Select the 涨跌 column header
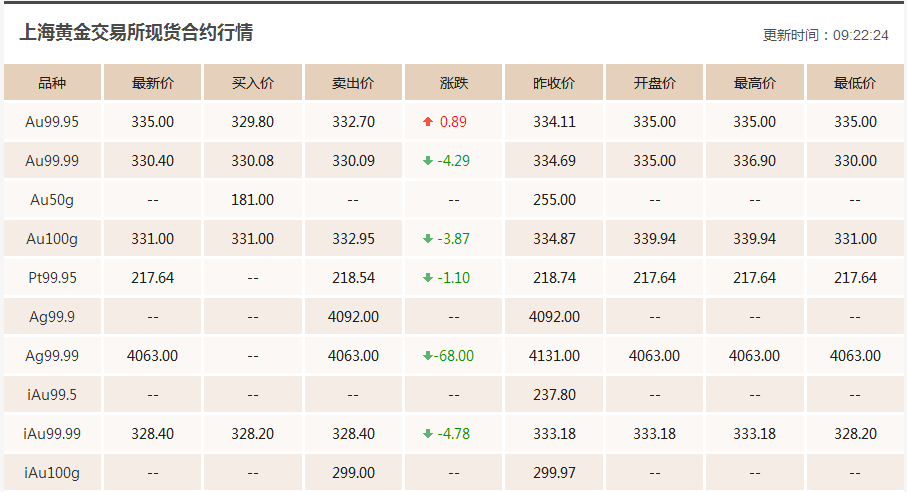This screenshot has width=907, height=492. tap(453, 83)
